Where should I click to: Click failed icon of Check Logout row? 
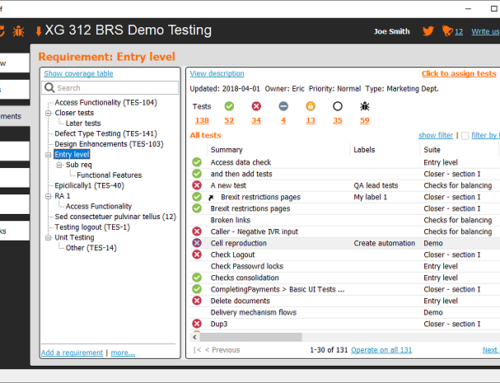(x=197, y=254)
